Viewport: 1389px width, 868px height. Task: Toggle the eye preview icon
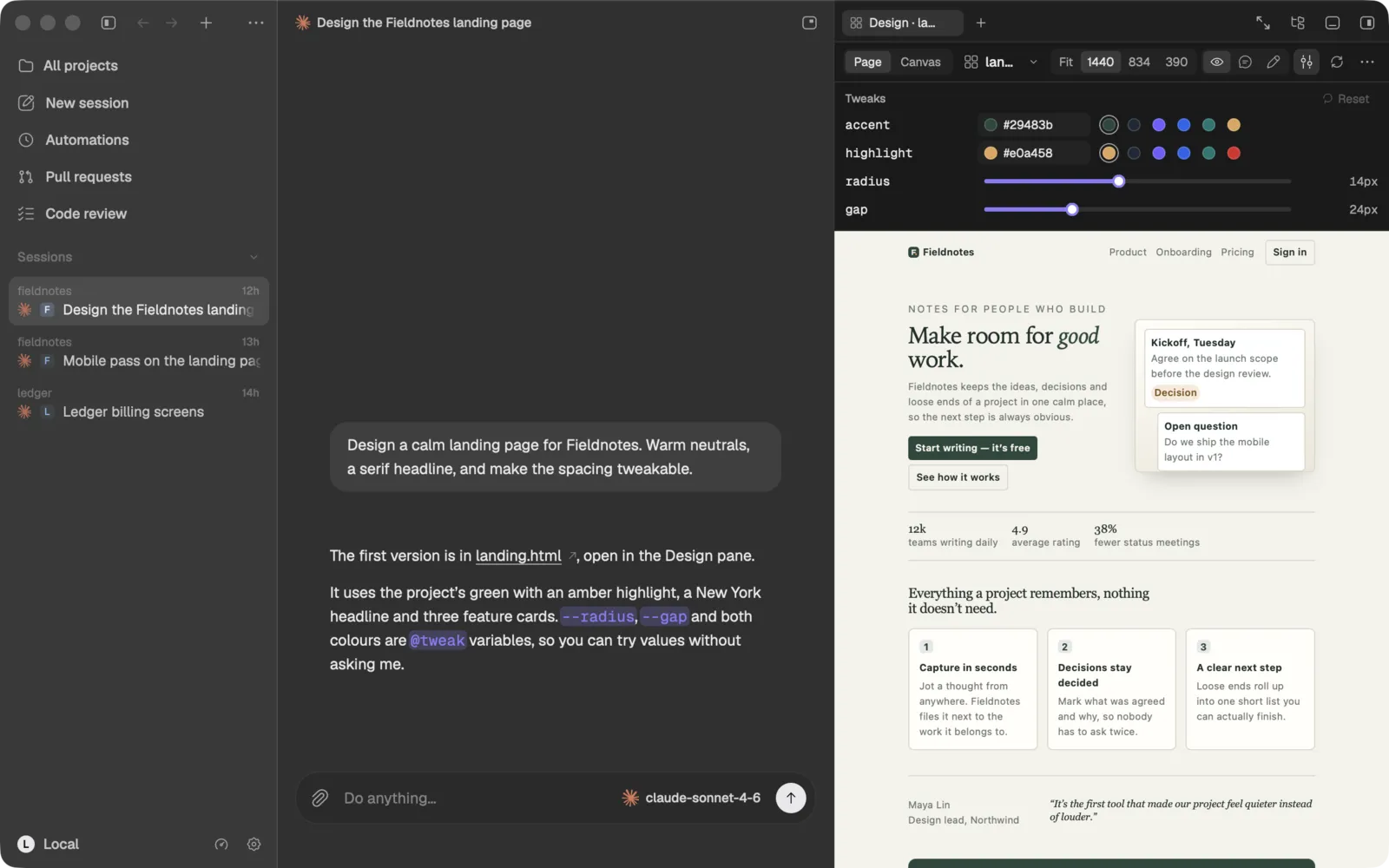1217,62
